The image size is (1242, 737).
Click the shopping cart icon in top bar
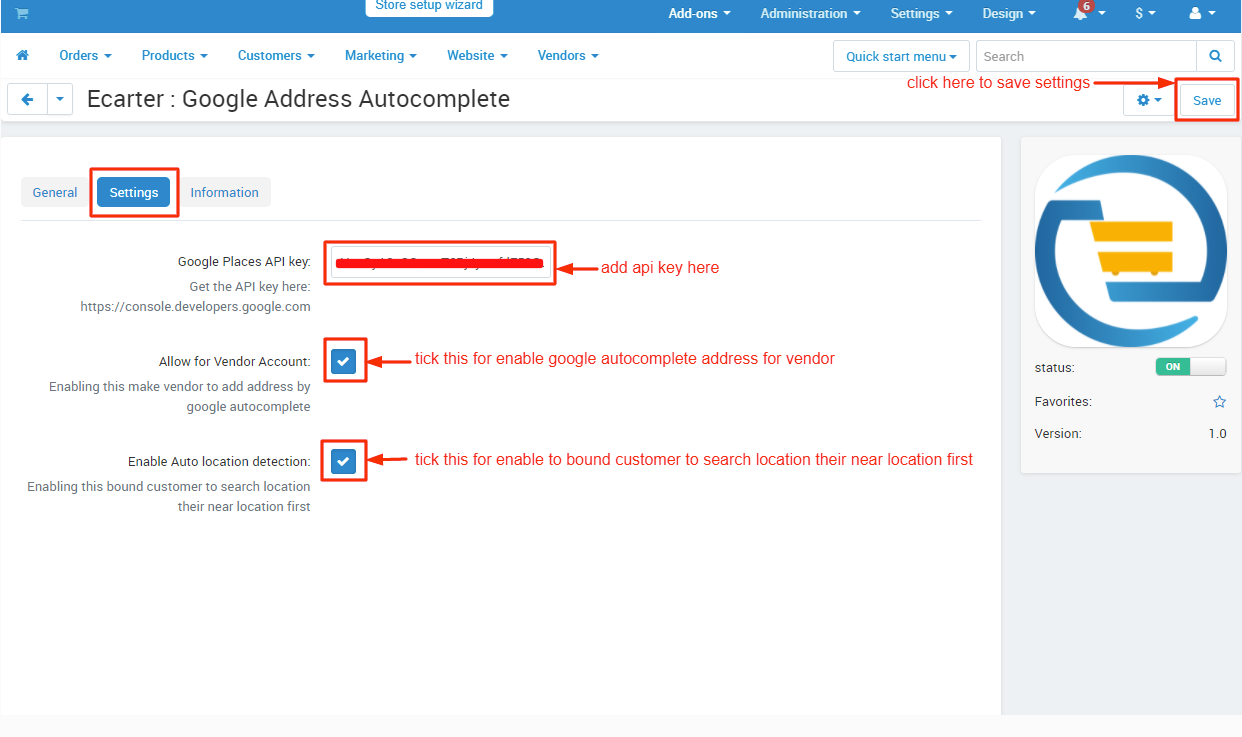click(x=22, y=13)
